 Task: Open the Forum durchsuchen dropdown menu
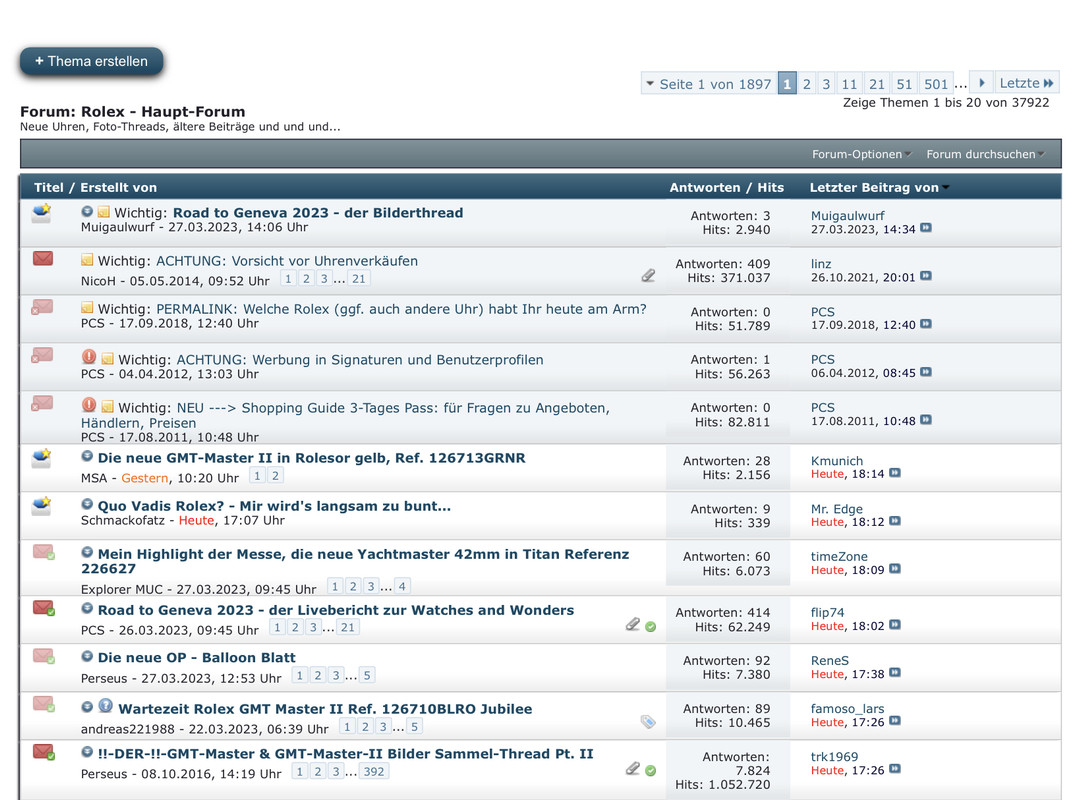click(985, 154)
